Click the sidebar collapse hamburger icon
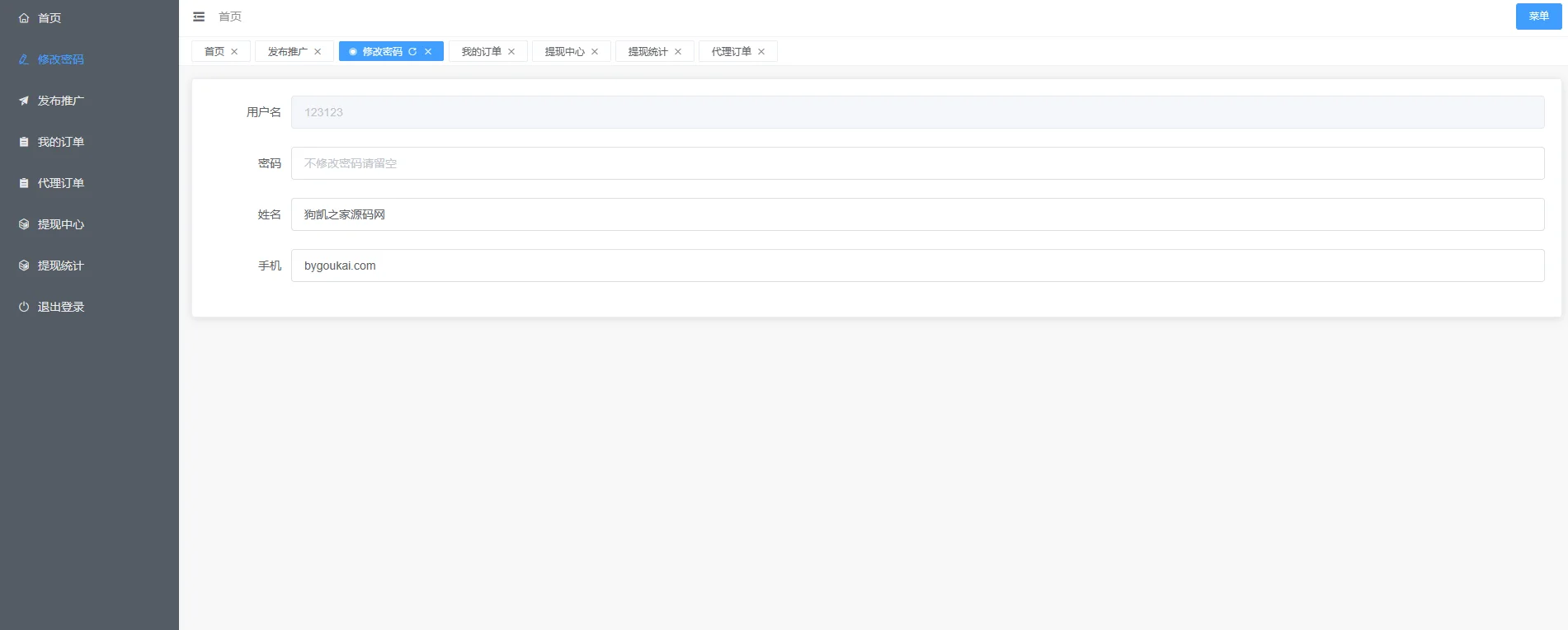1568x630 pixels. click(x=199, y=16)
